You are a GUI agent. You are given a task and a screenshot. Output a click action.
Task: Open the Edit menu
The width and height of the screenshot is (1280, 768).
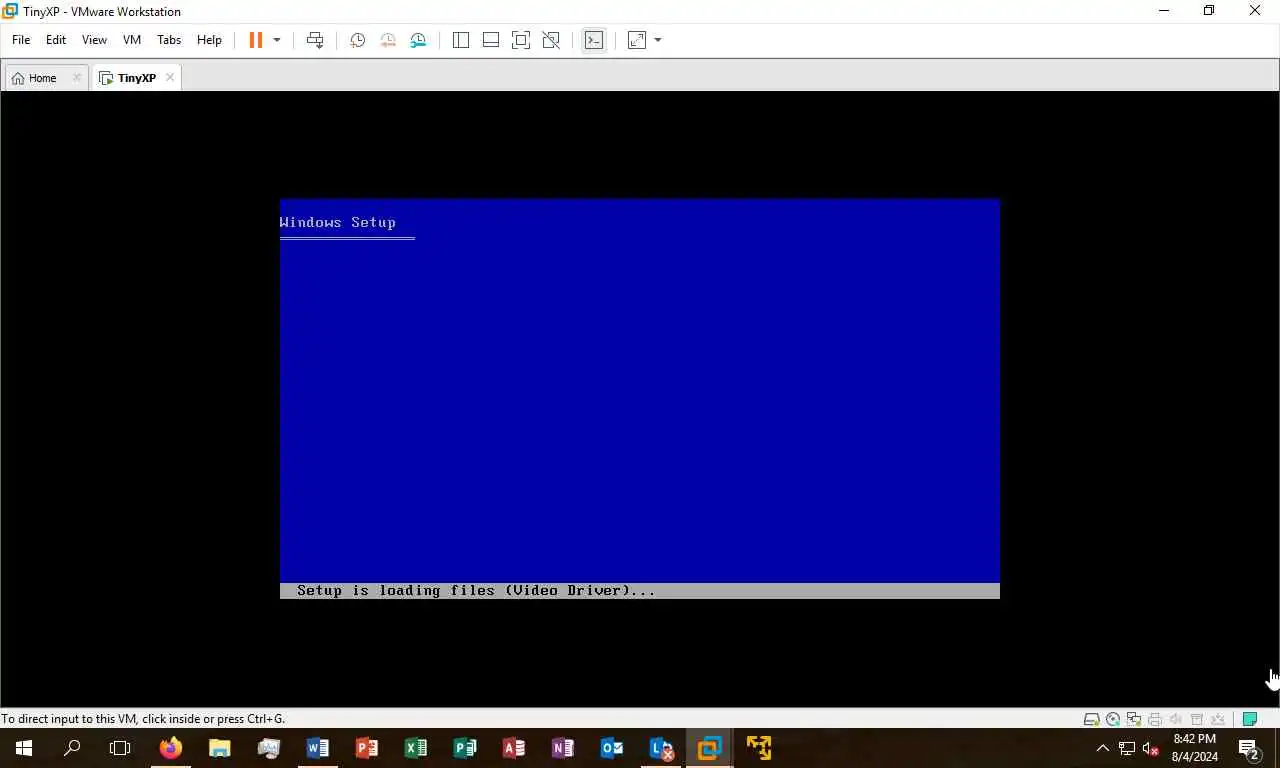tap(56, 40)
